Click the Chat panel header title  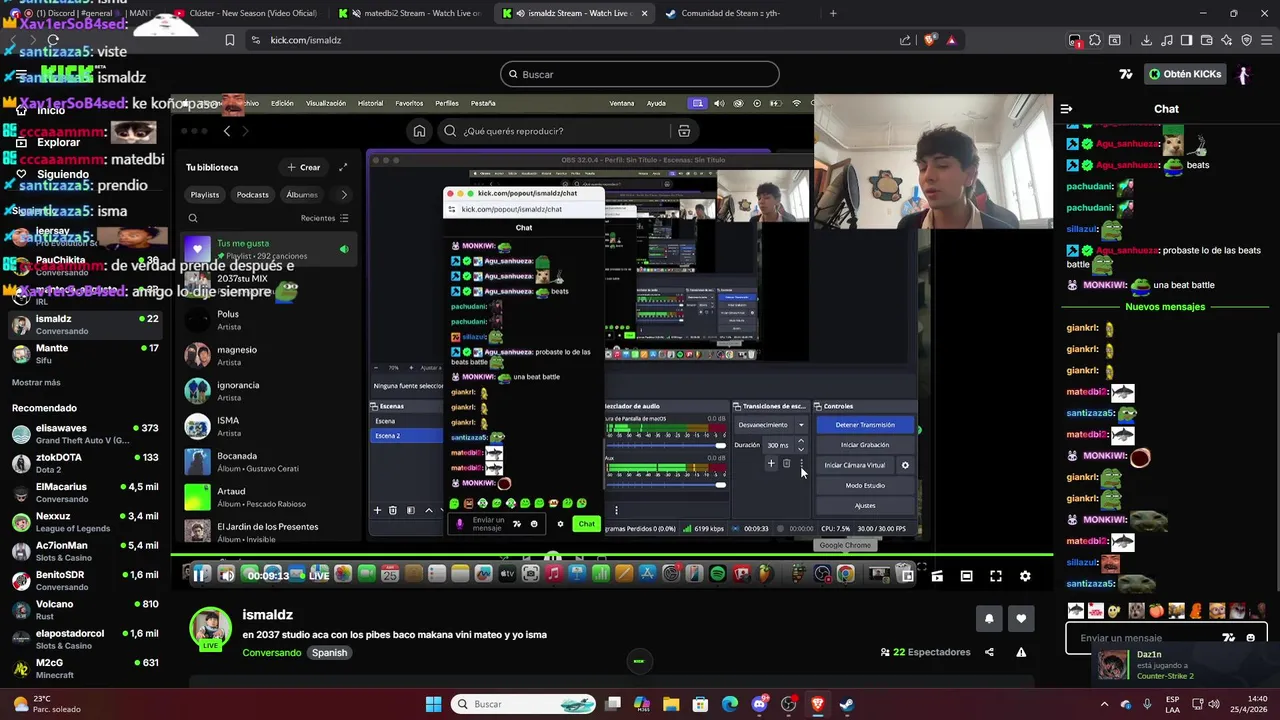1166,109
